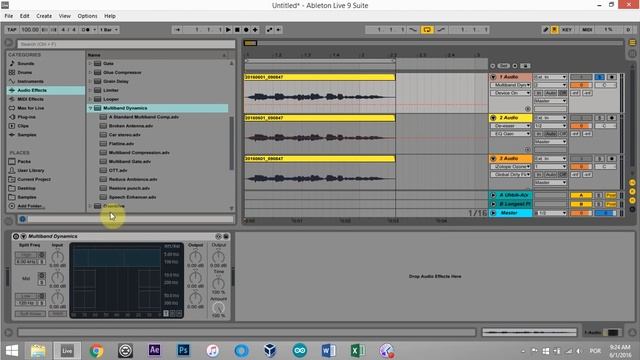Arm 3 Audio track for recording

click(x=611, y=158)
